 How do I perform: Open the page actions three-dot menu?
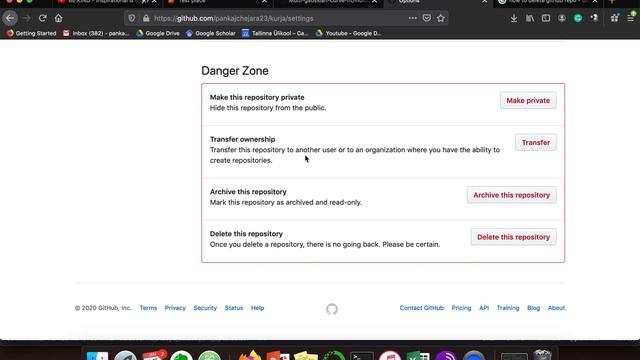point(413,18)
